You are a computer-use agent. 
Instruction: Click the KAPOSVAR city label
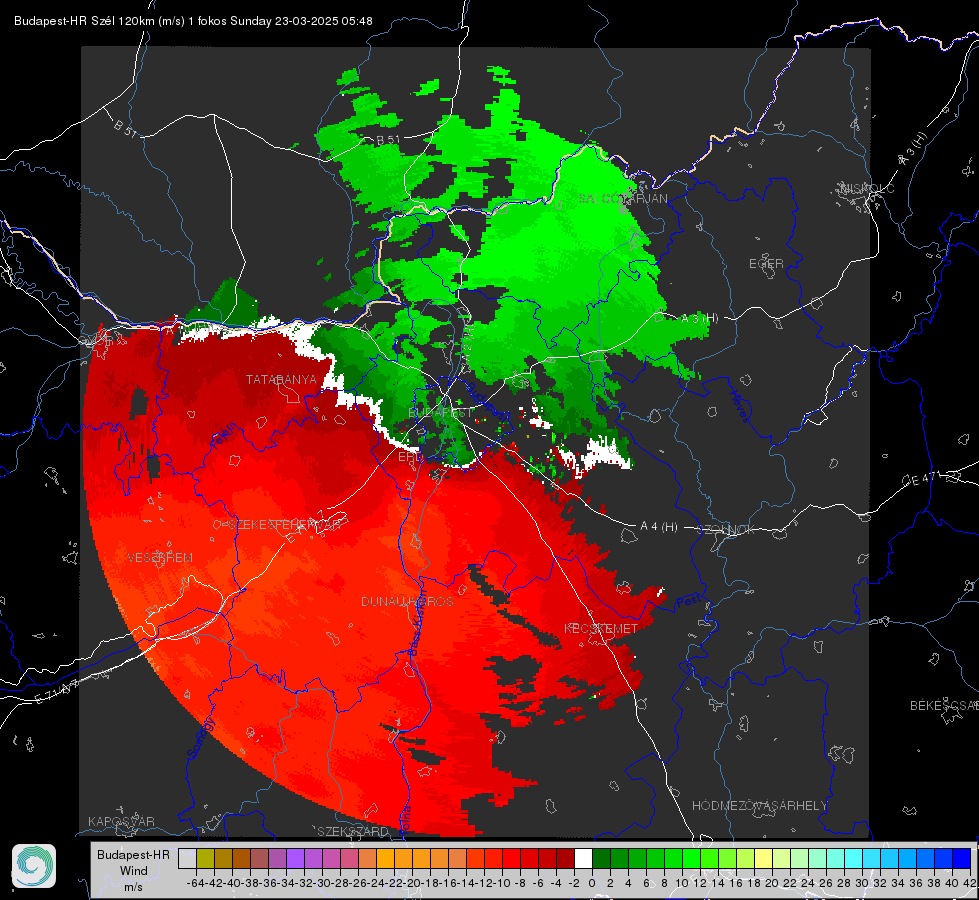[121, 821]
